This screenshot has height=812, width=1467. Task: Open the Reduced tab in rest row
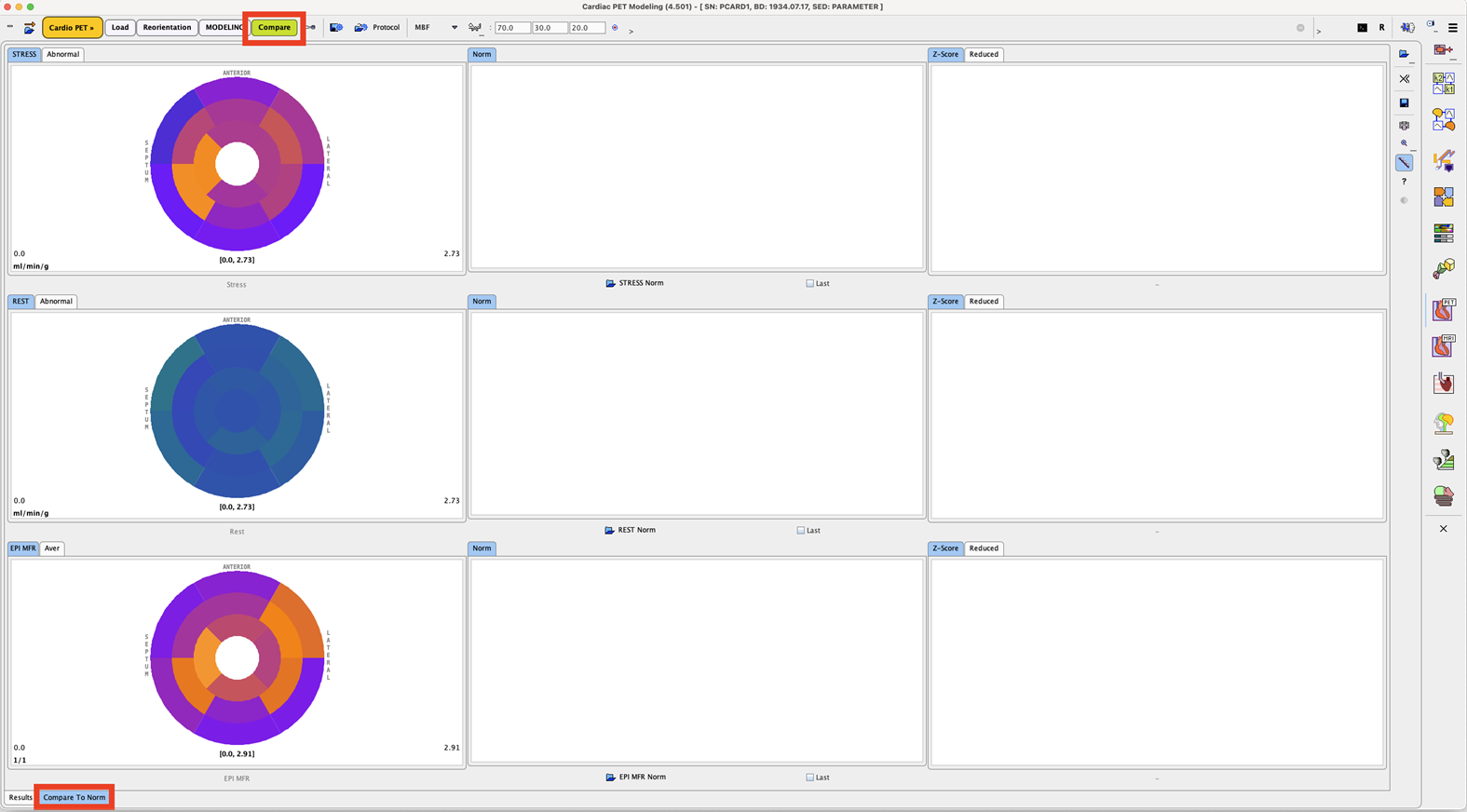pyautogui.click(x=984, y=301)
